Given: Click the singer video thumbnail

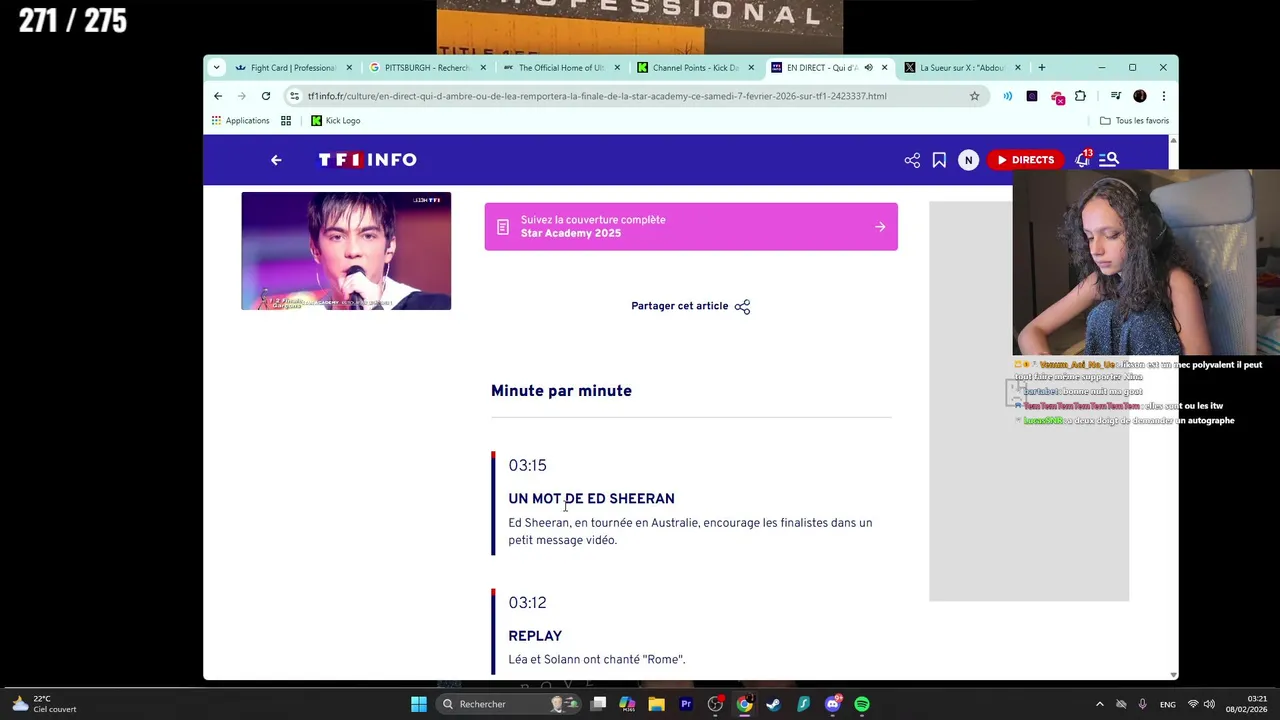Looking at the screenshot, I should (346, 251).
